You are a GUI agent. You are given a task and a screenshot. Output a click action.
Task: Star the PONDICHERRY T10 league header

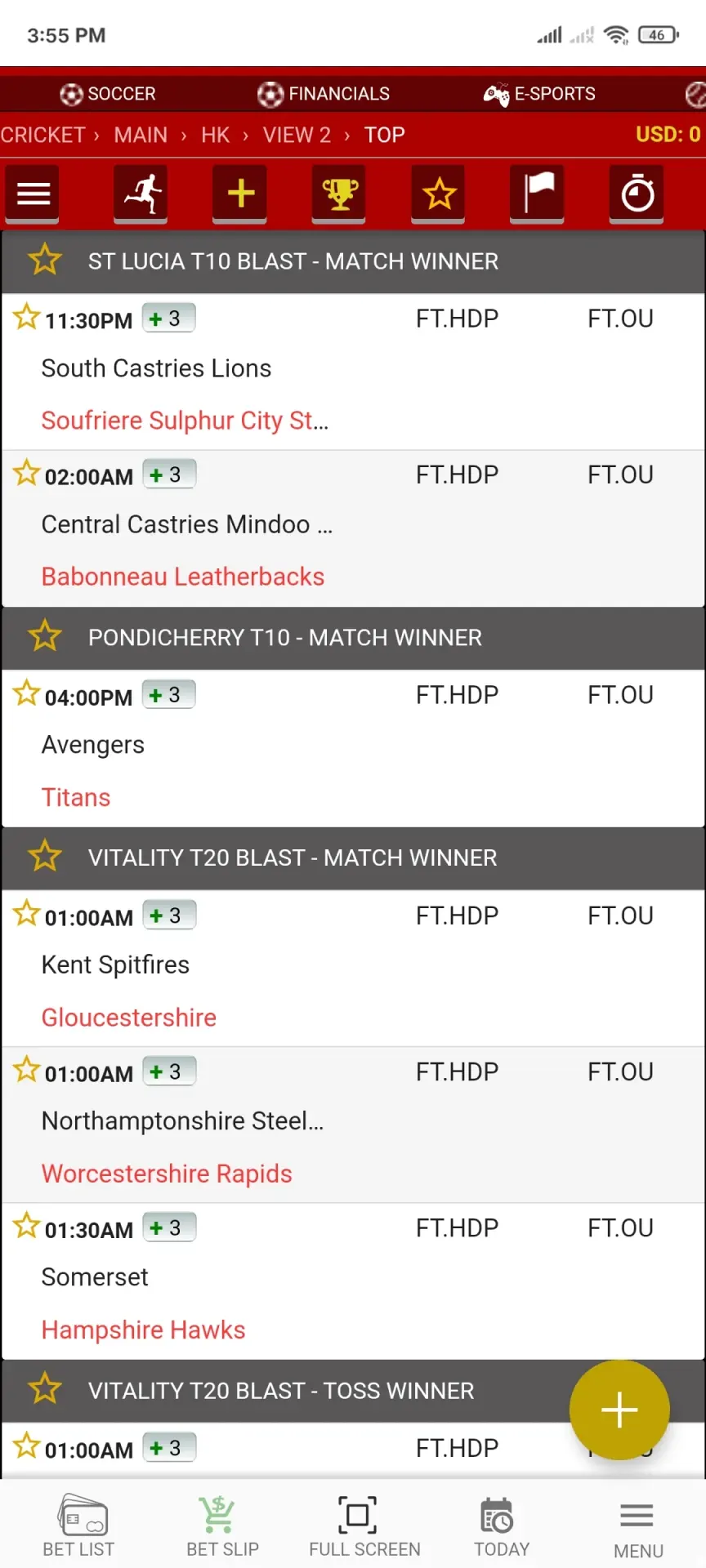(x=45, y=636)
